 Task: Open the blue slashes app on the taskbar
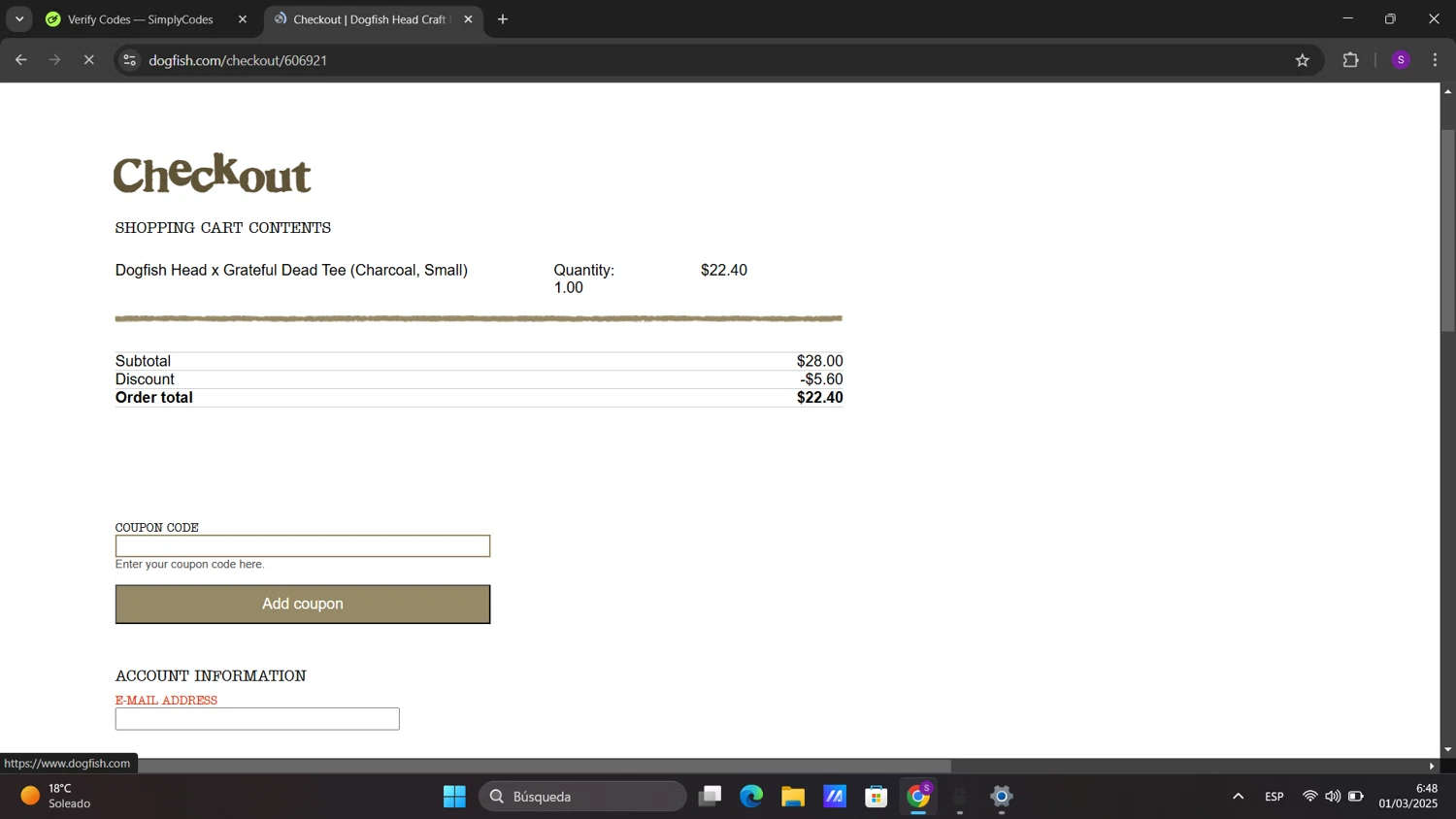coord(835,797)
